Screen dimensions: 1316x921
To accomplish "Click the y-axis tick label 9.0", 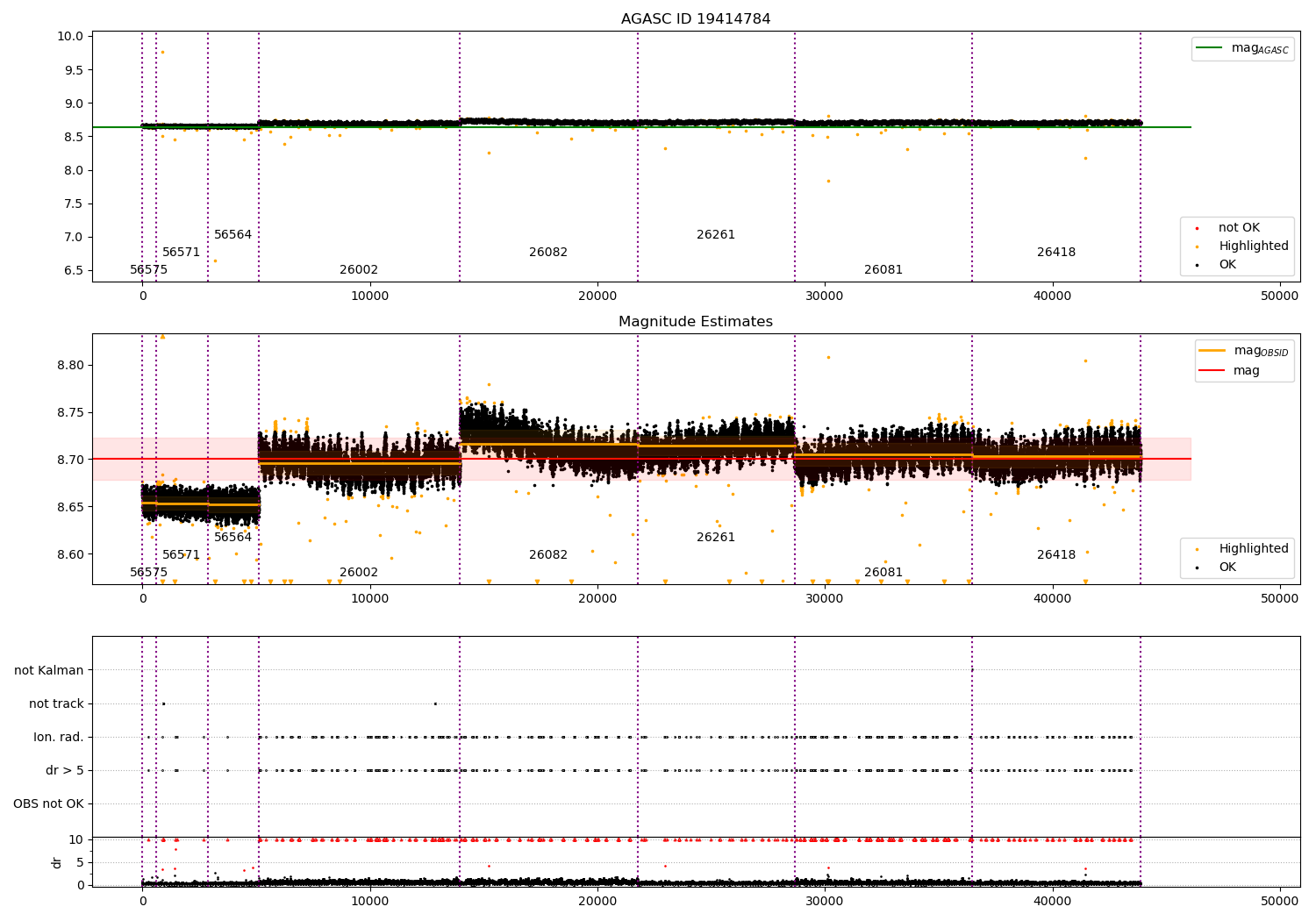I will [x=75, y=104].
